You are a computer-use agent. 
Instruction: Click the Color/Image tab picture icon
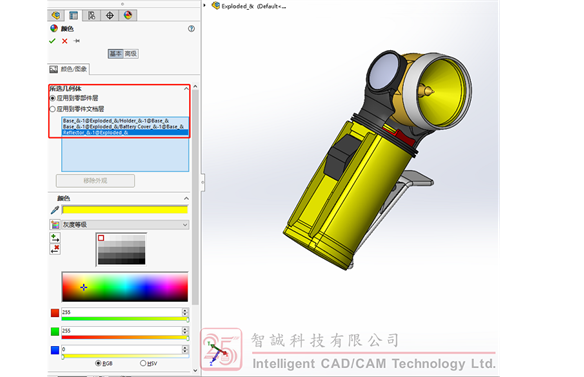(x=54, y=69)
